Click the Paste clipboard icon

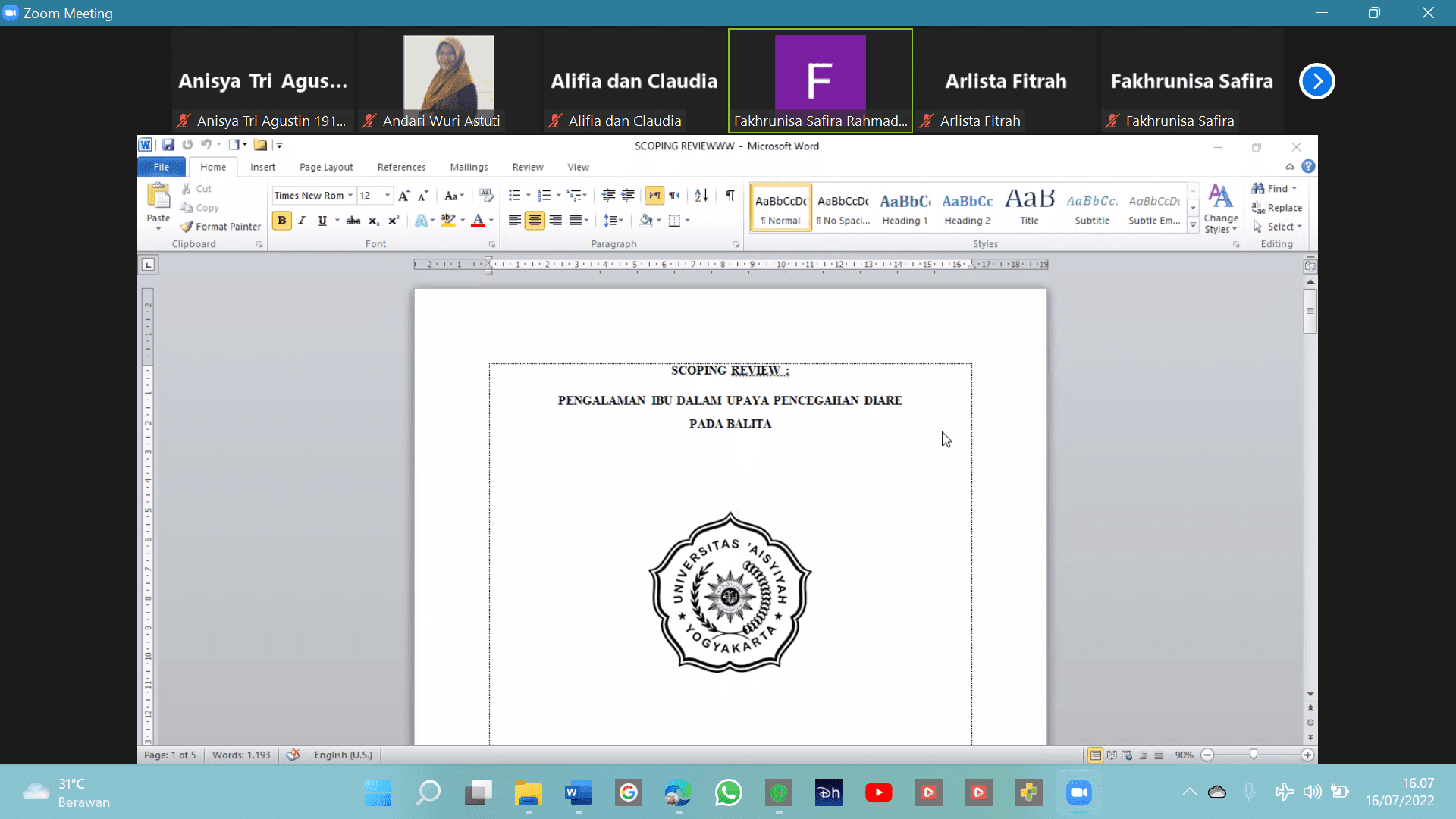158,196
